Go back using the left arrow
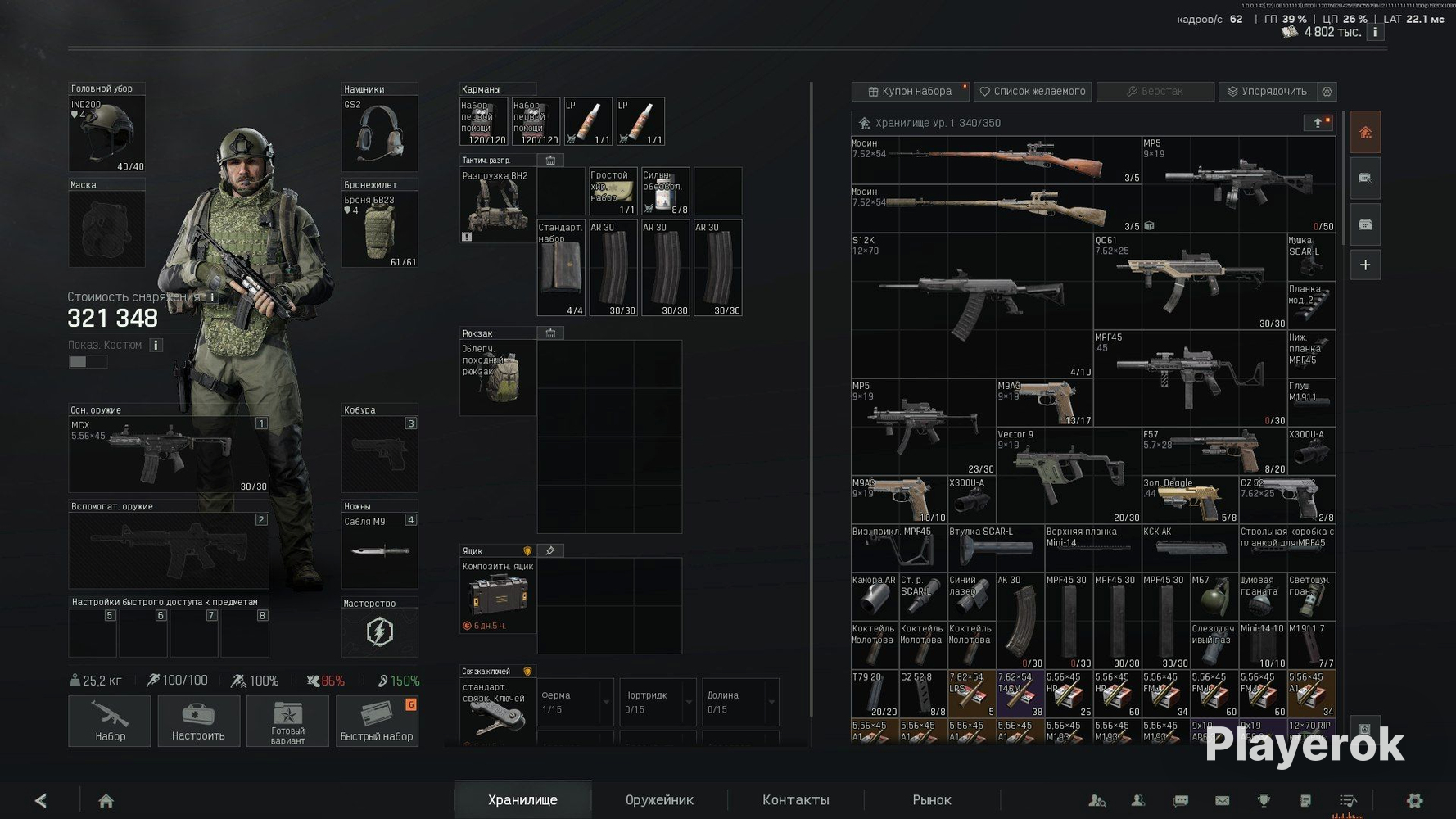 41,800
